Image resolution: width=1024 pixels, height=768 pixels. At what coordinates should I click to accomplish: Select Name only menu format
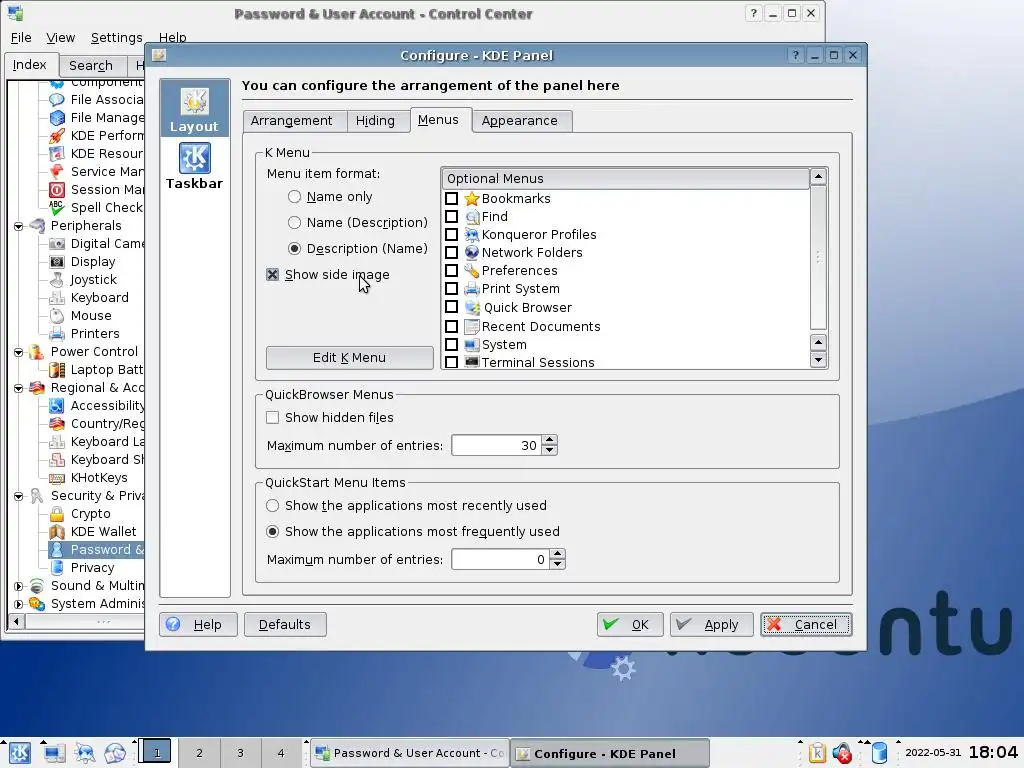click(295, 197)
